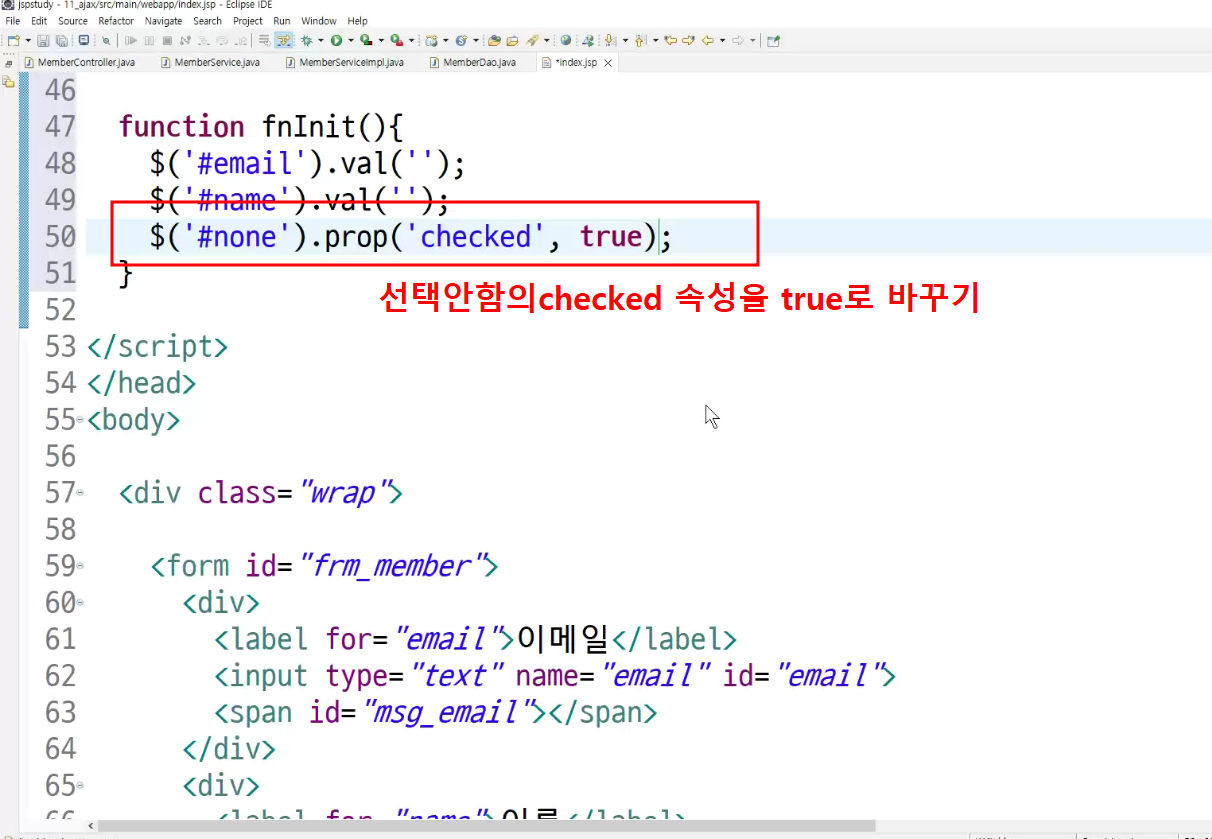Open the Run Last Tool dropdown arrow
Screen dimensions: 1212x839
tap(411, 40)
